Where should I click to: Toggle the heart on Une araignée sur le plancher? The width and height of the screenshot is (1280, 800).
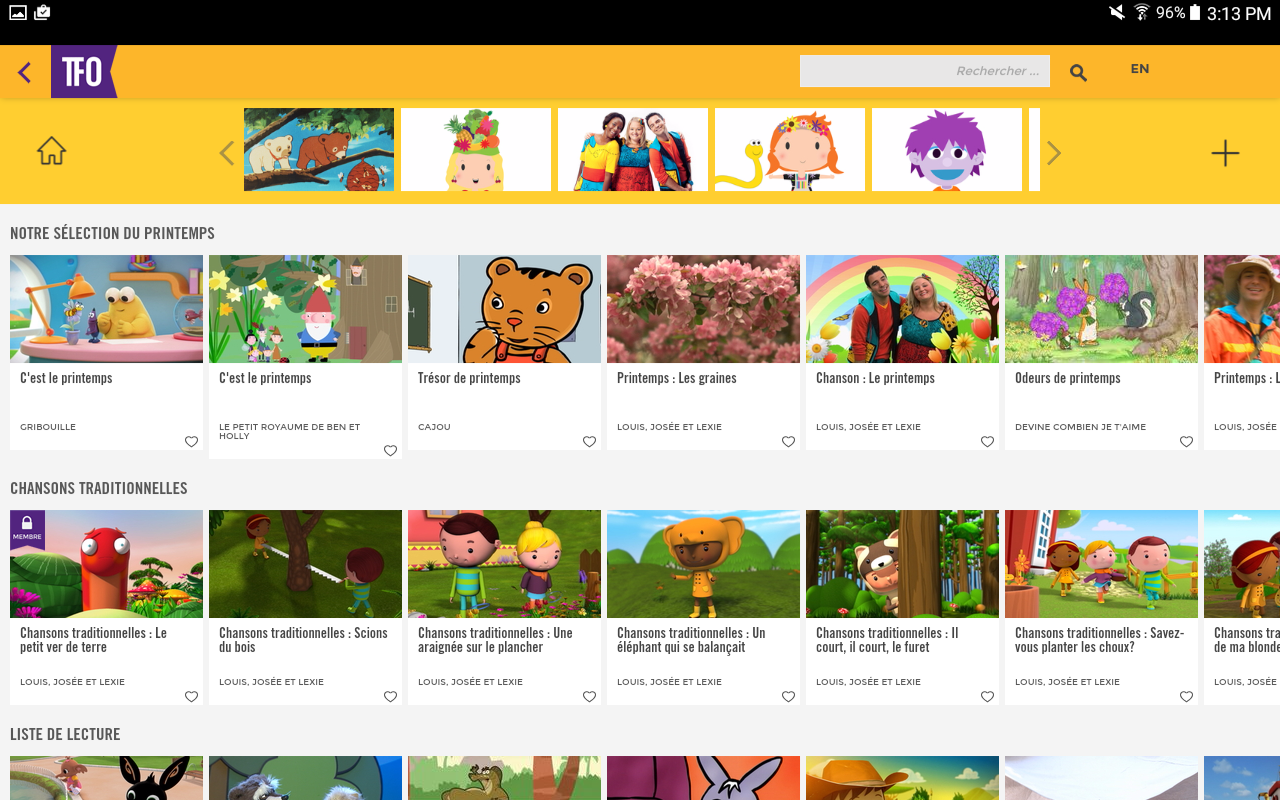click(x=589, y=697)
